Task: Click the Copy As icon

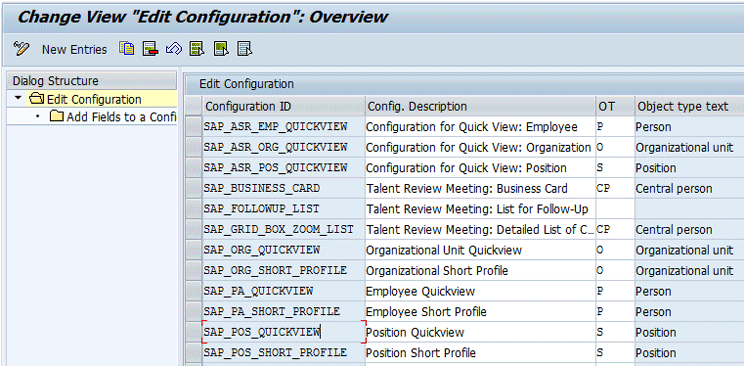Action: pos(127,48)
